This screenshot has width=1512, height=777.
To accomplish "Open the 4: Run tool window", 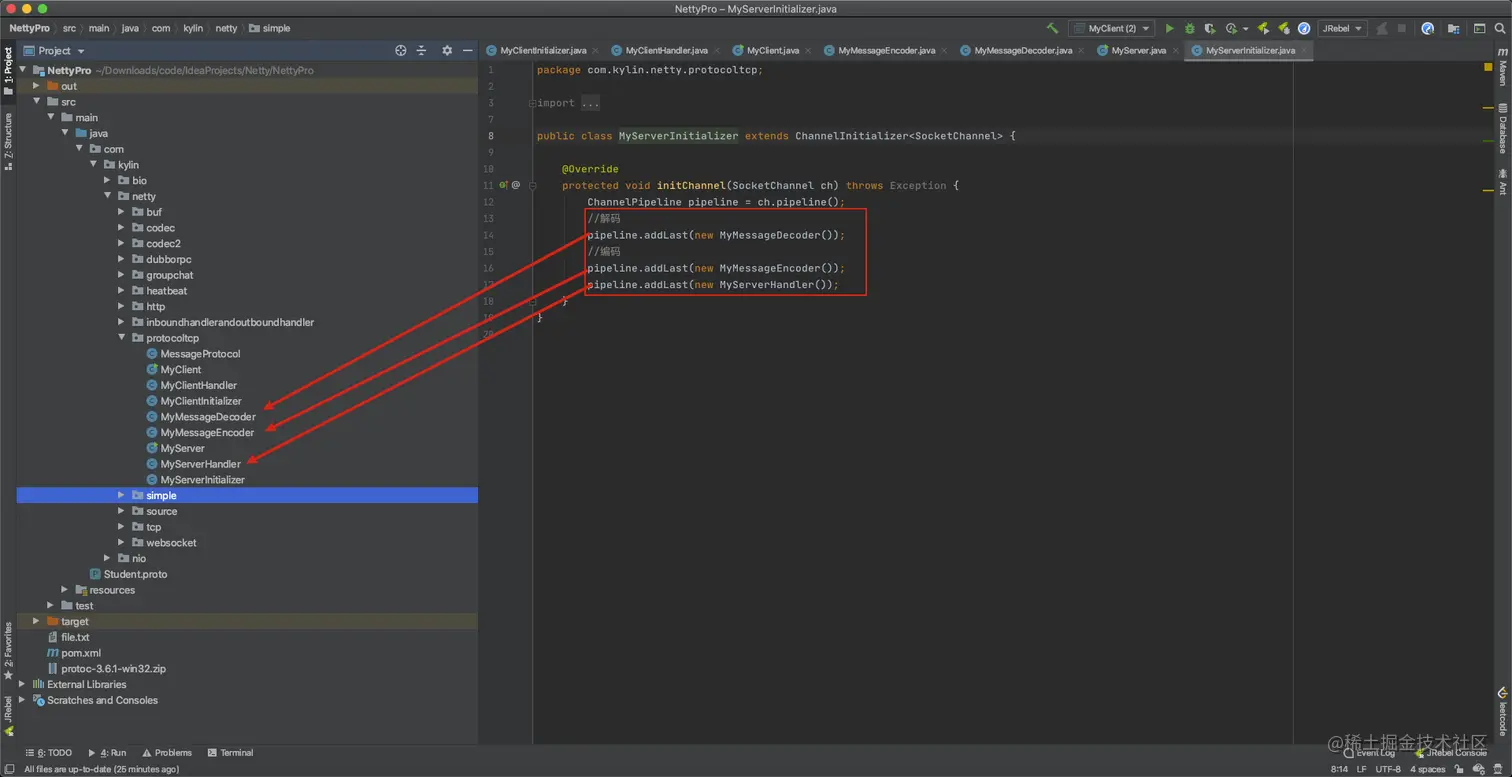I will 107,753.
